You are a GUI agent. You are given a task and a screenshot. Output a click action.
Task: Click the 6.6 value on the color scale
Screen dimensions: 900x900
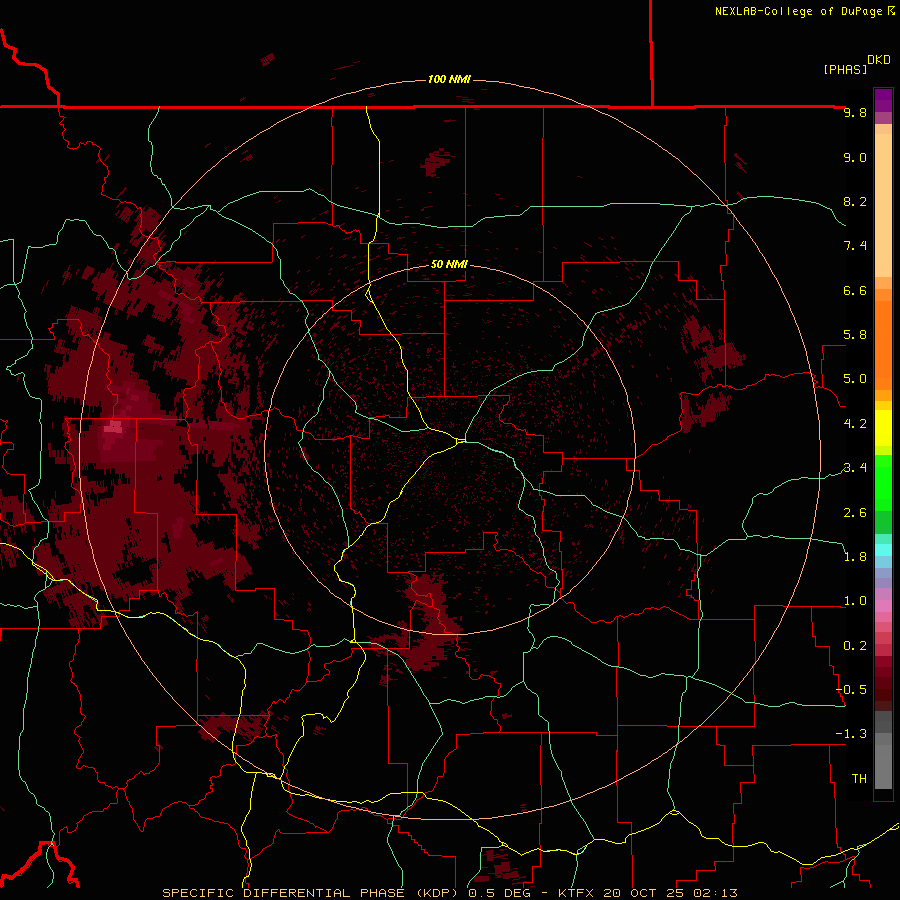tap(855, 290)
